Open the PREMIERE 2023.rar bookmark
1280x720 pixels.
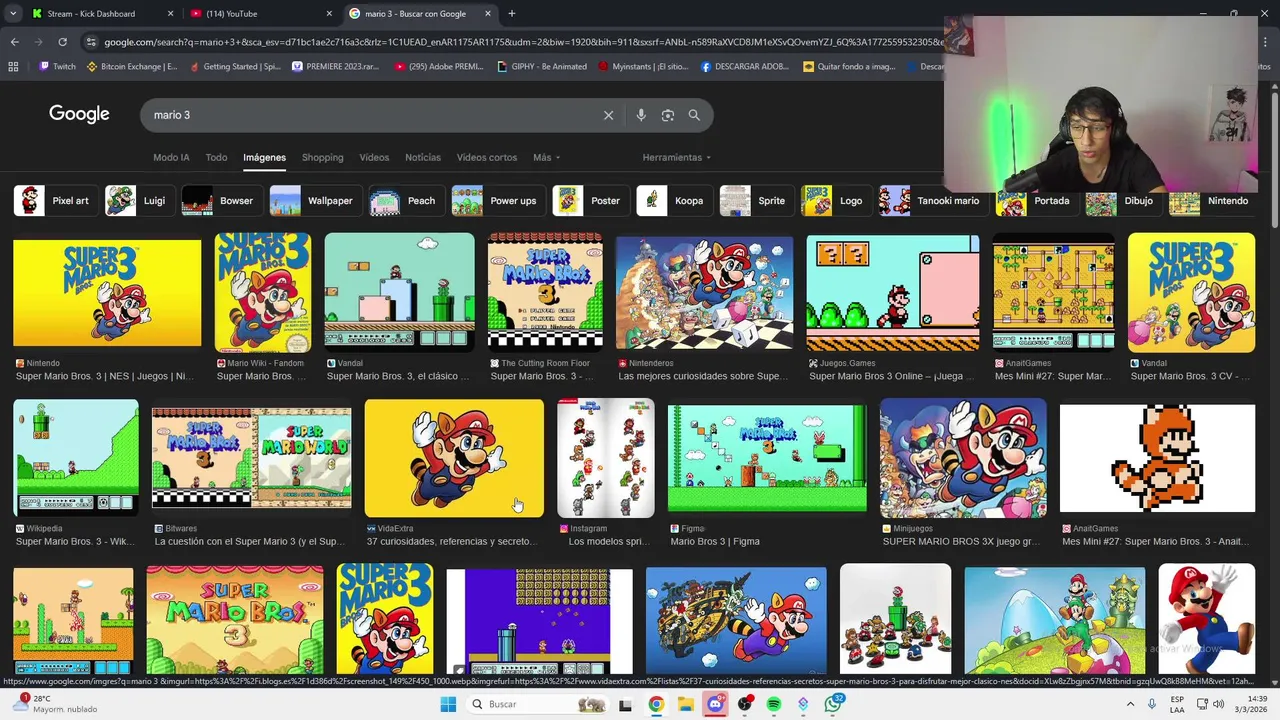point(337,67)
